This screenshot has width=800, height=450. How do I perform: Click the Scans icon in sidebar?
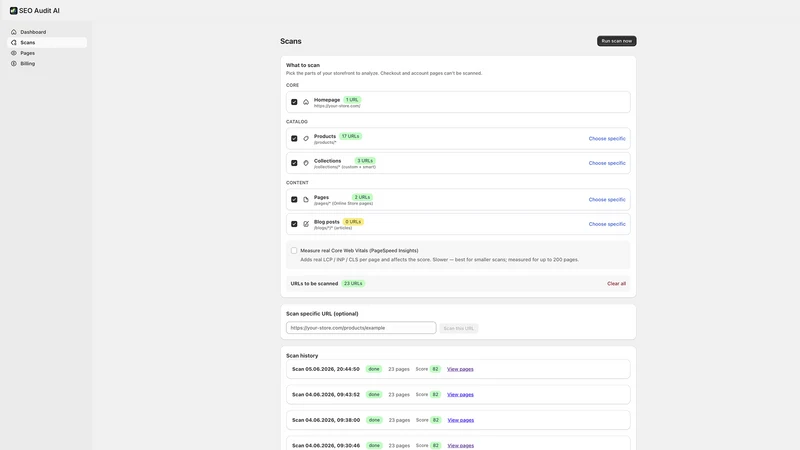click(x=14, y=42)
